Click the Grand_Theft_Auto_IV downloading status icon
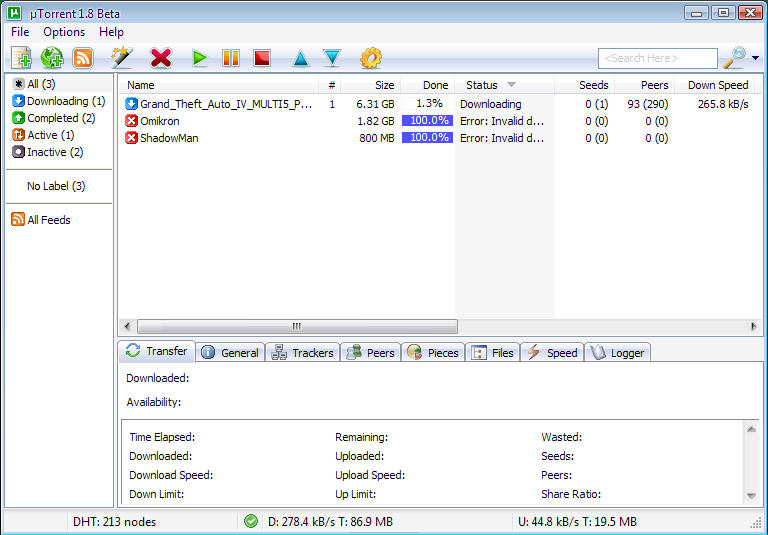The width and height of the screenshot is (768, 535). coord(131,104)
